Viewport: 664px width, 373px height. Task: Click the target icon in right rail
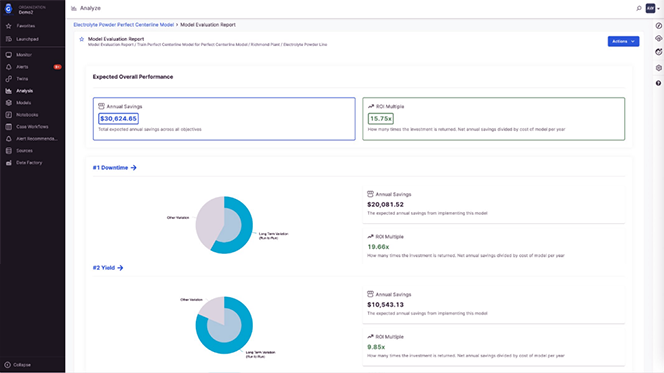tap(658, 52)
